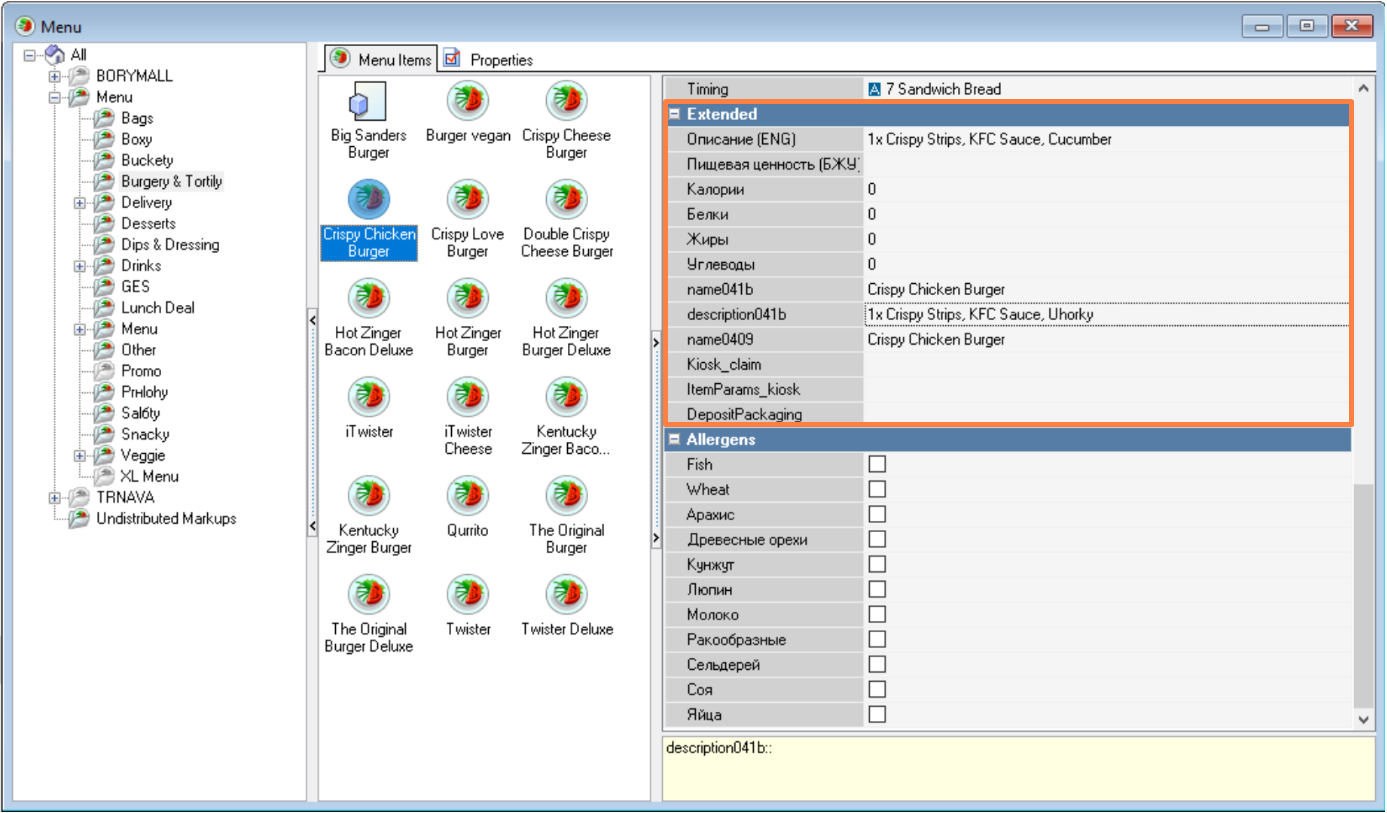The width and height of the screenshot is (1387, 813).
Task: Select The Original Burger icon
Action: (566, 496)
